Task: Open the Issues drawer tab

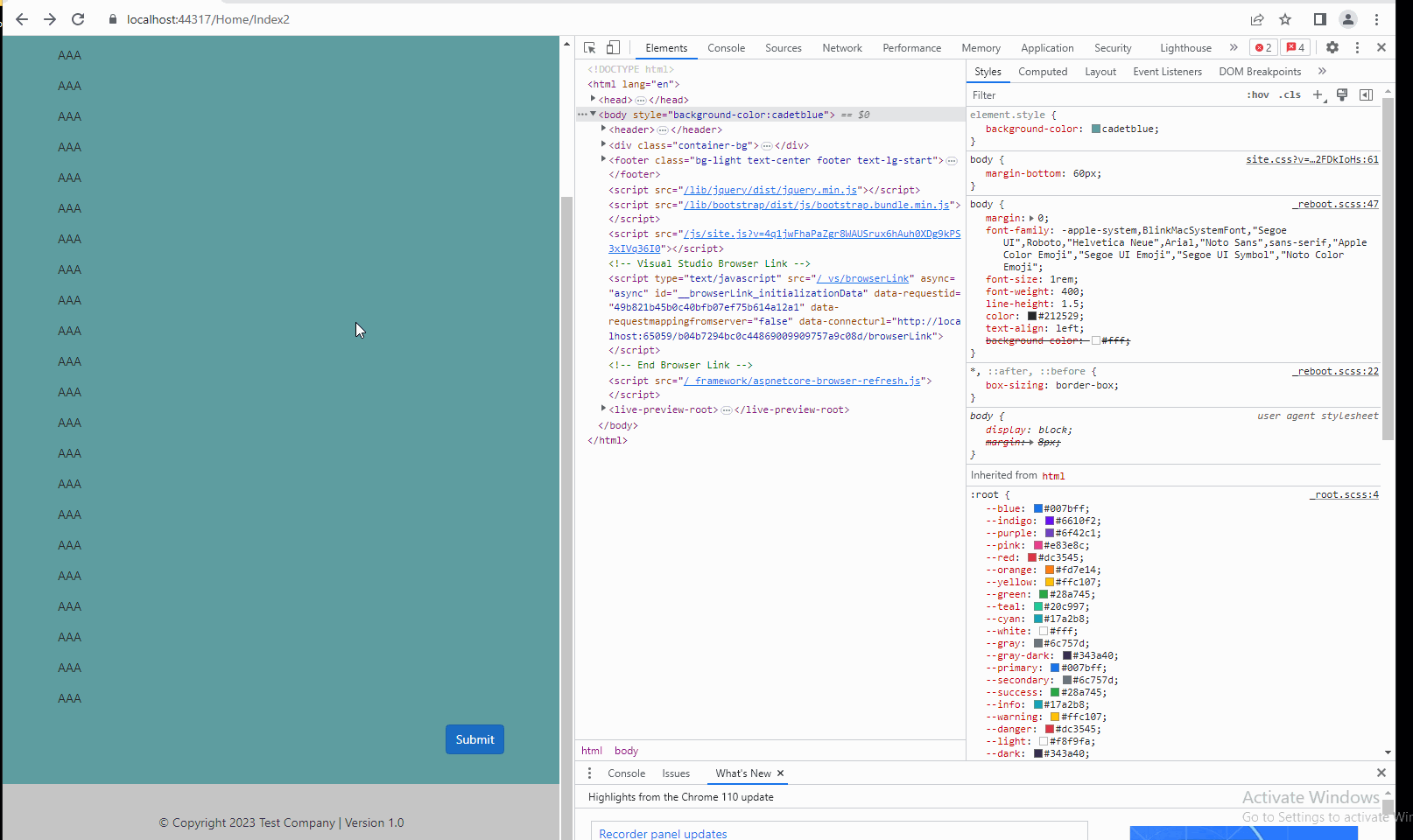Action: (x=676, y=773)
